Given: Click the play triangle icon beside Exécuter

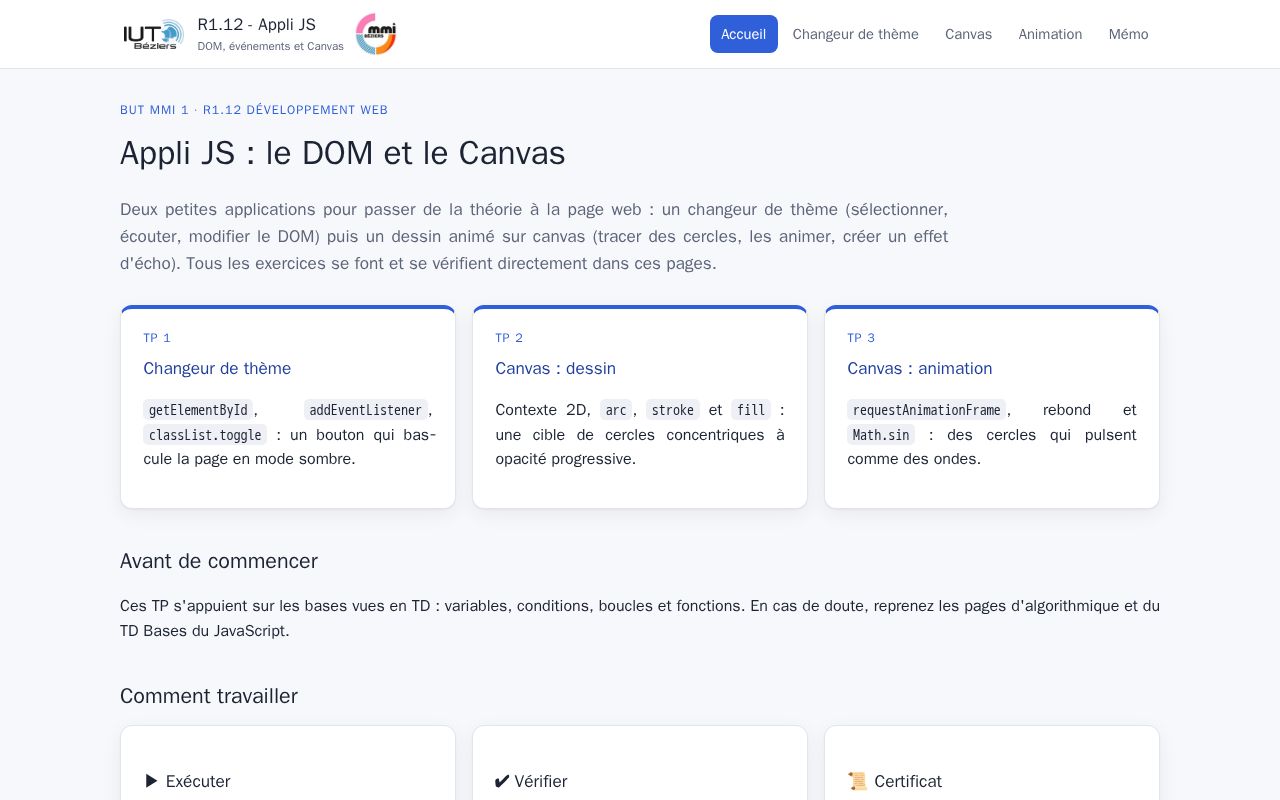Looking at the screenshot, I should click(152, 781).
